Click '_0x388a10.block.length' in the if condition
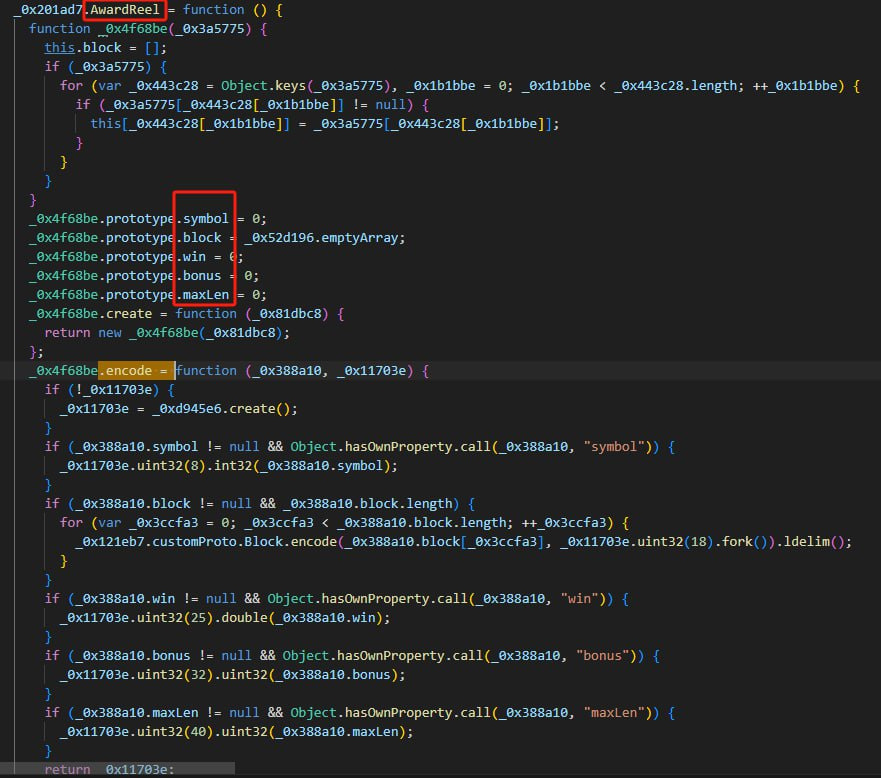Screen dimensions: 881x778 click(x=367, y=503)
